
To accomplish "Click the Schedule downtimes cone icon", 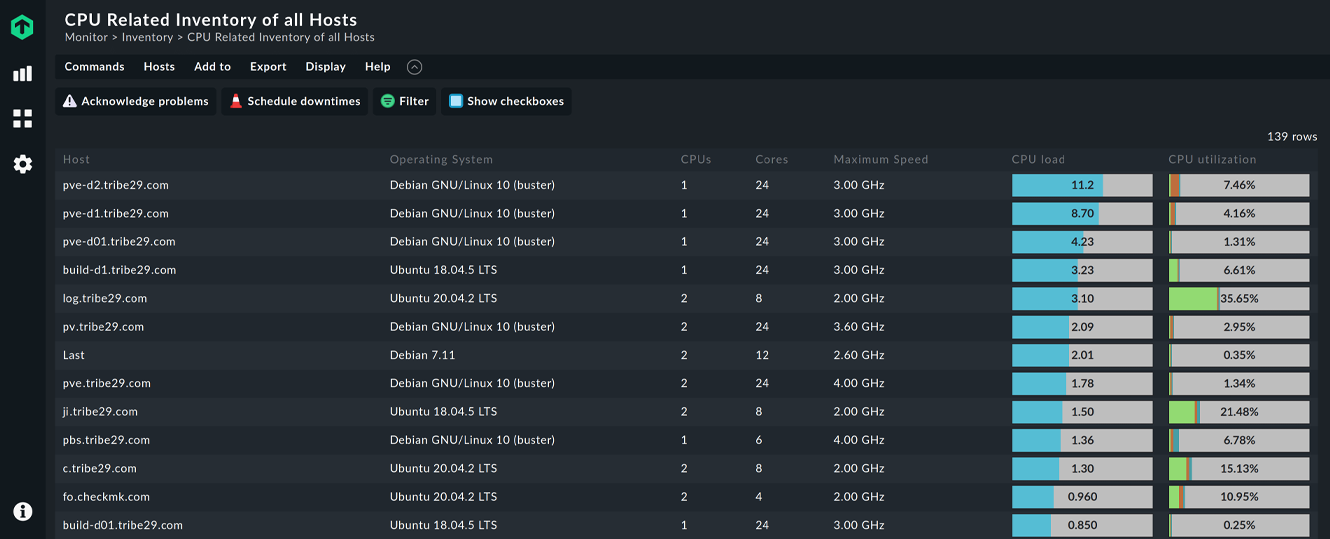I will (x=236, y=101).
